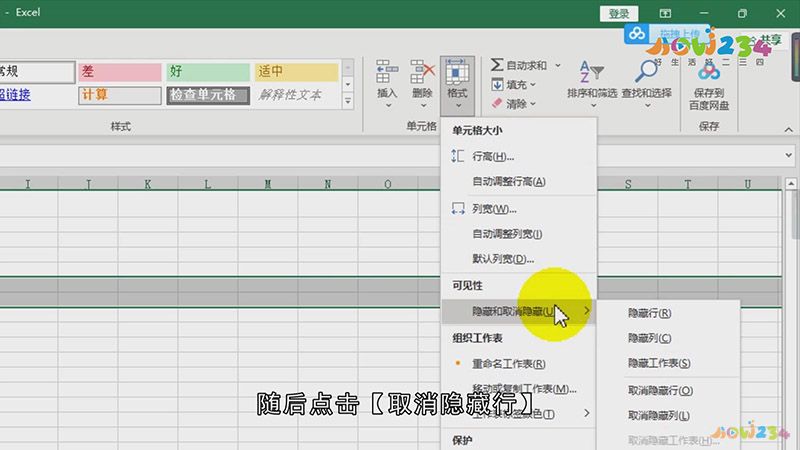The image size is (800, 450).
Task: Select column T header
Action: coord(688,184)
